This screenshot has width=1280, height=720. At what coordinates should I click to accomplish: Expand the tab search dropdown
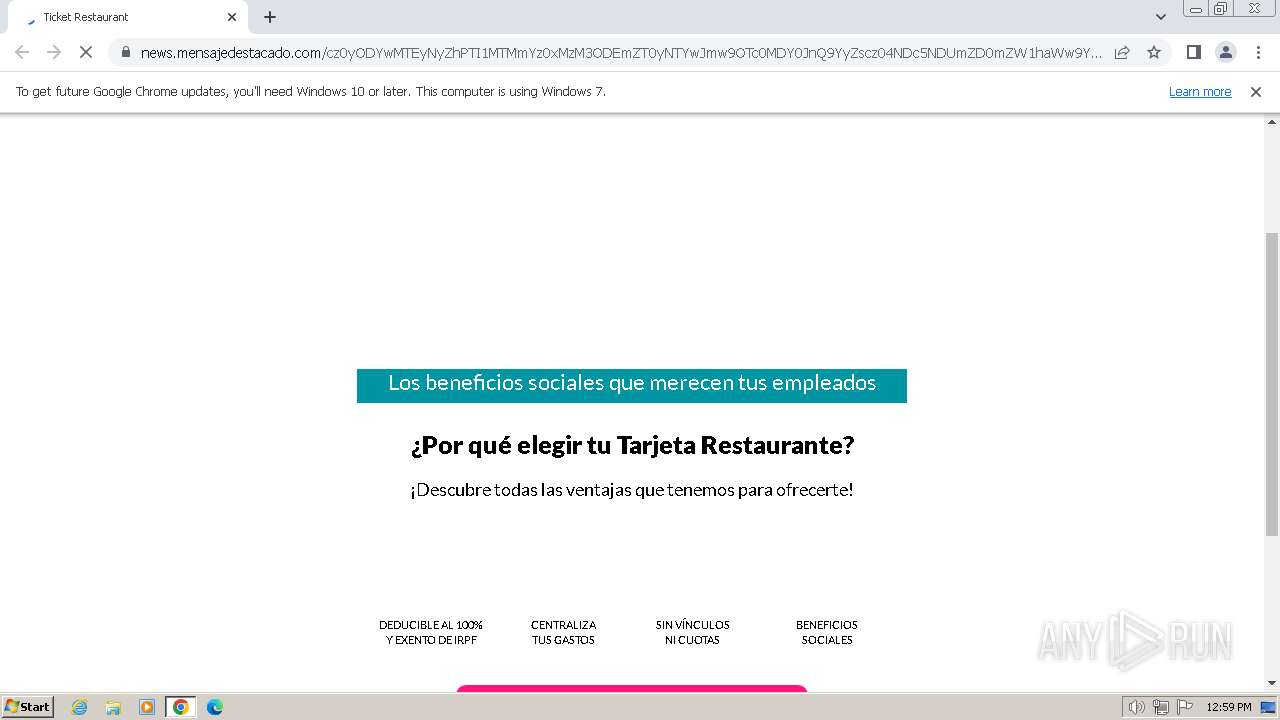click(1161, 17)
